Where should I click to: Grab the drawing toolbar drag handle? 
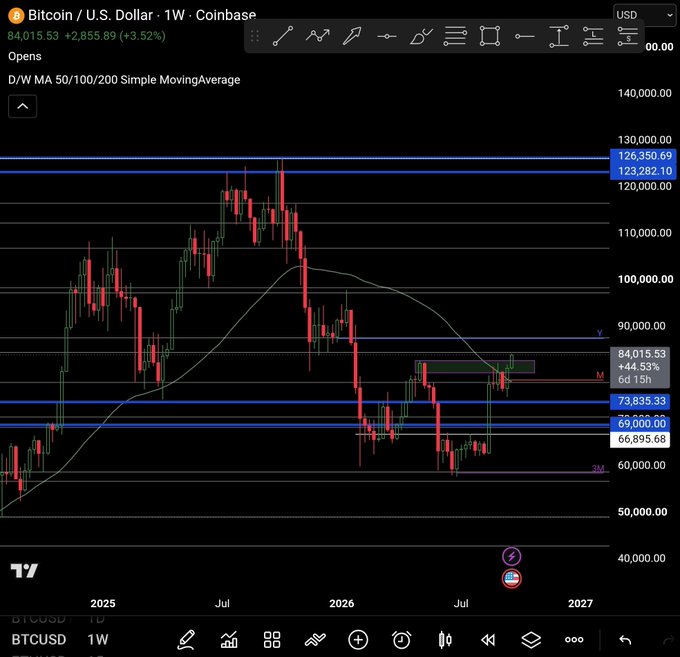[x=255, y=36]
